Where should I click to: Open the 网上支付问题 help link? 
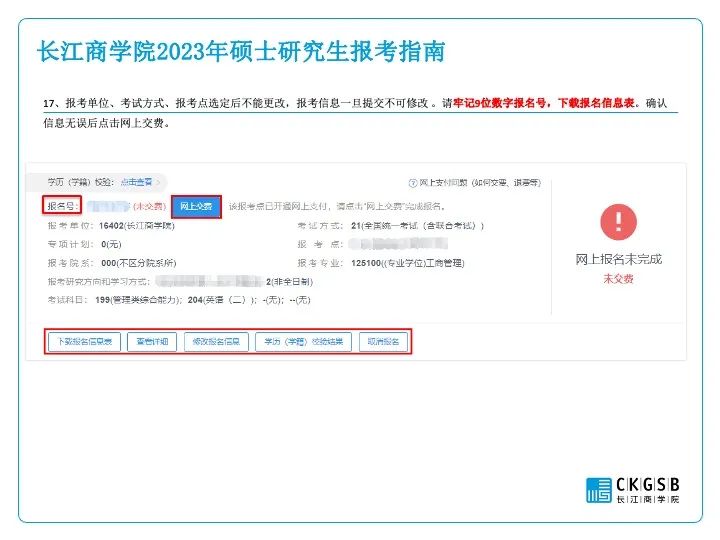click(x=480, y=183)
